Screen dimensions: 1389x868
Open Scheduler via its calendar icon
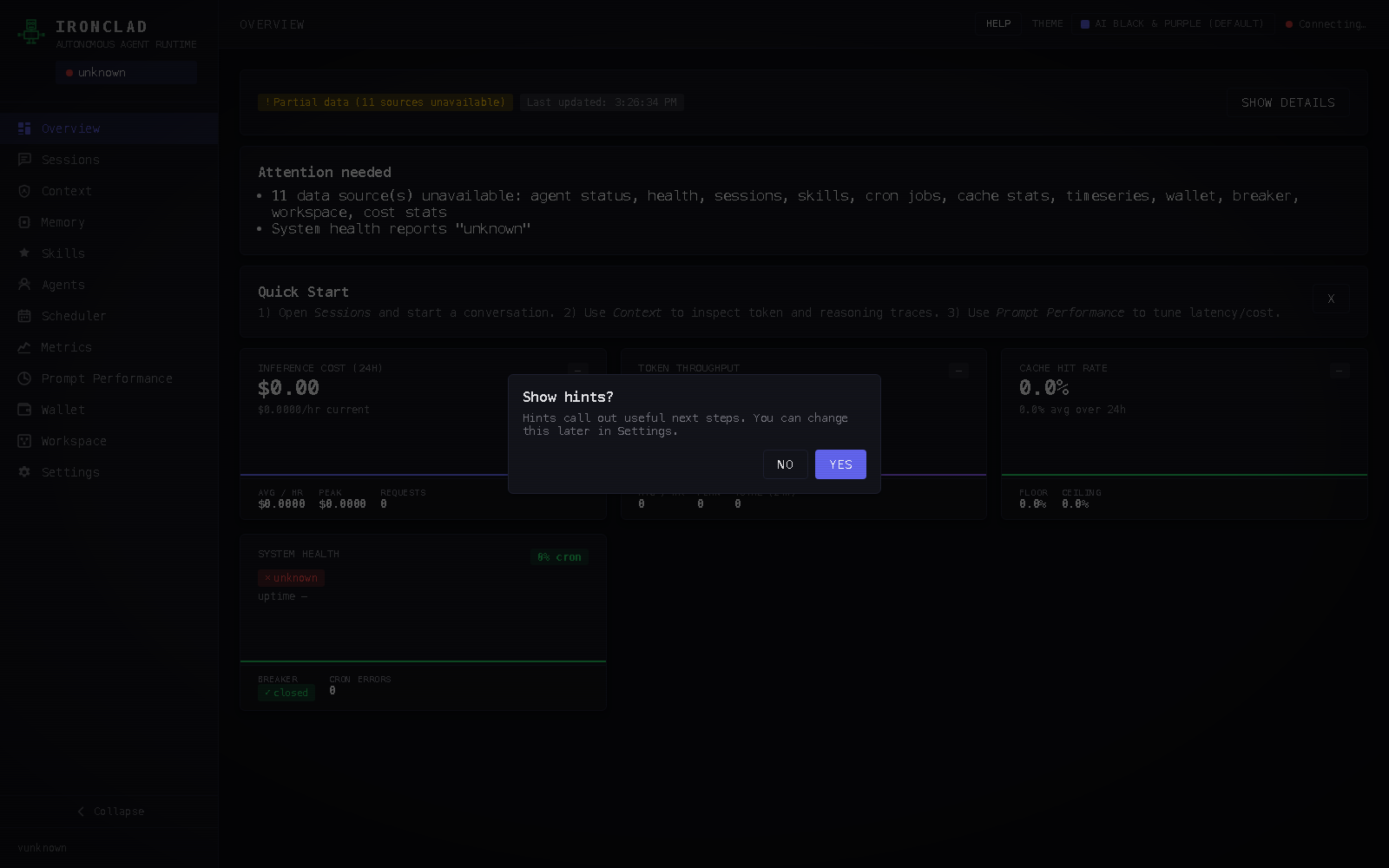point(25,316)
